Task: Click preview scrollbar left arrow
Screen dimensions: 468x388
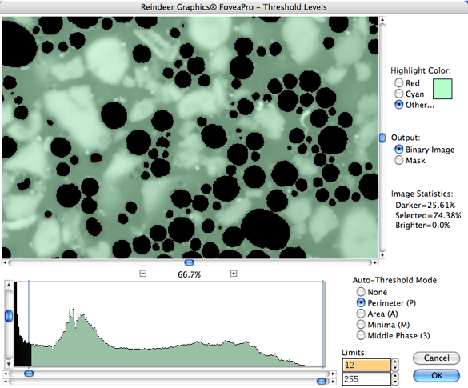Action: click(5, 263)
